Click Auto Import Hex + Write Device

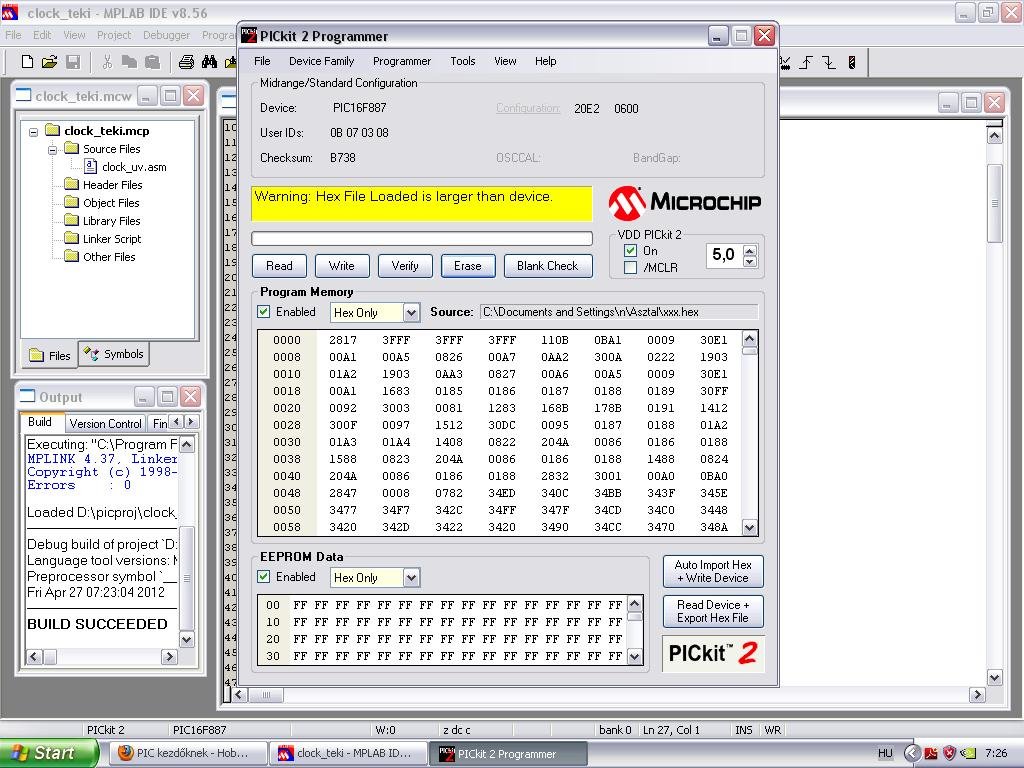[712, 571]
